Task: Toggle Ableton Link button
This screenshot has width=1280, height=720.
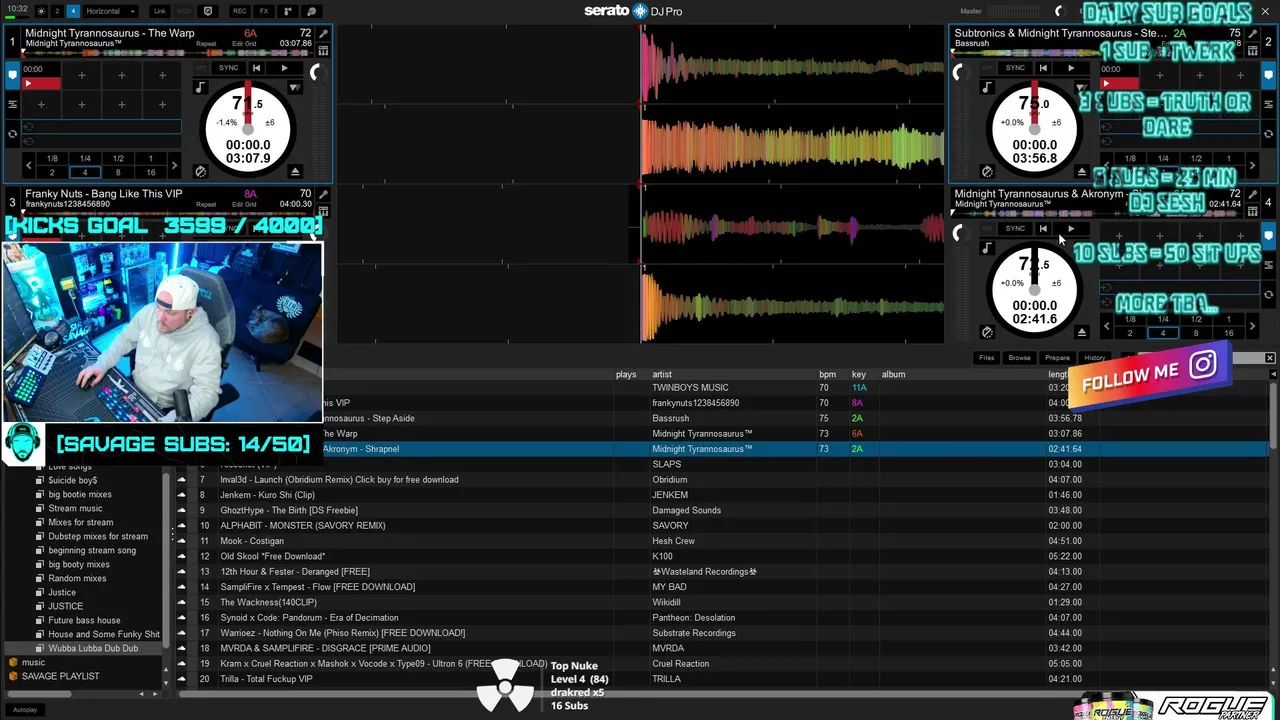Action: coord(159,11)
